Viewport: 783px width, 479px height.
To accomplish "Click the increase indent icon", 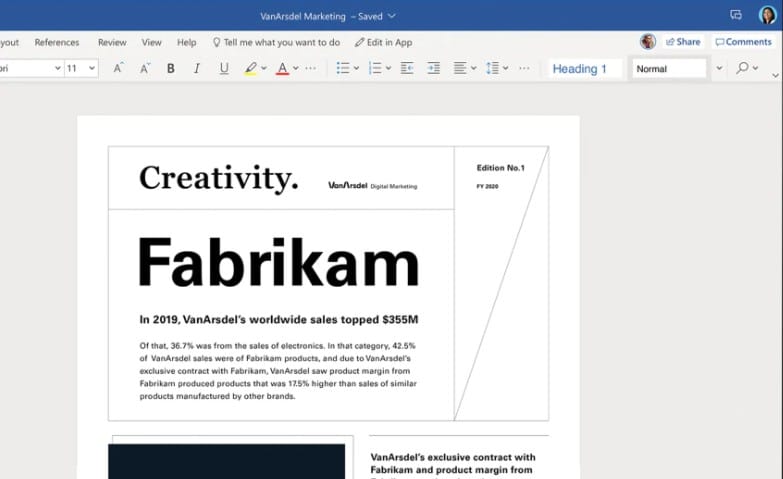I will click(433, 68).
